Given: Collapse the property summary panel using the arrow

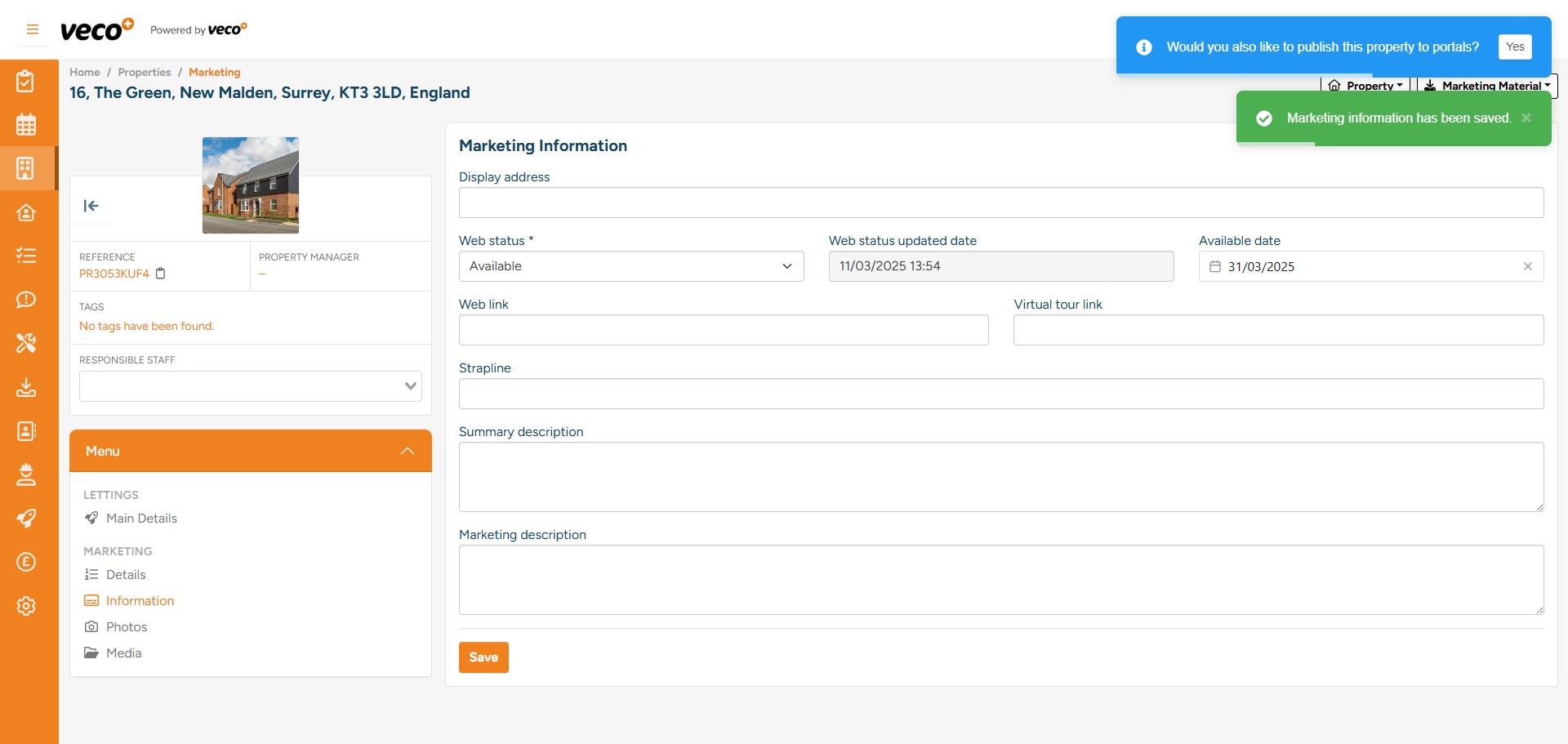Looking at the screenshot, I should (91, 206).
